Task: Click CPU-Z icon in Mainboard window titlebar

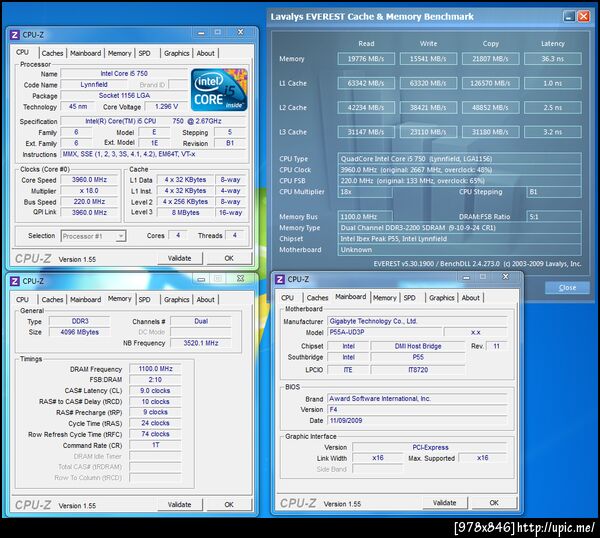Action: coord(280,279)
